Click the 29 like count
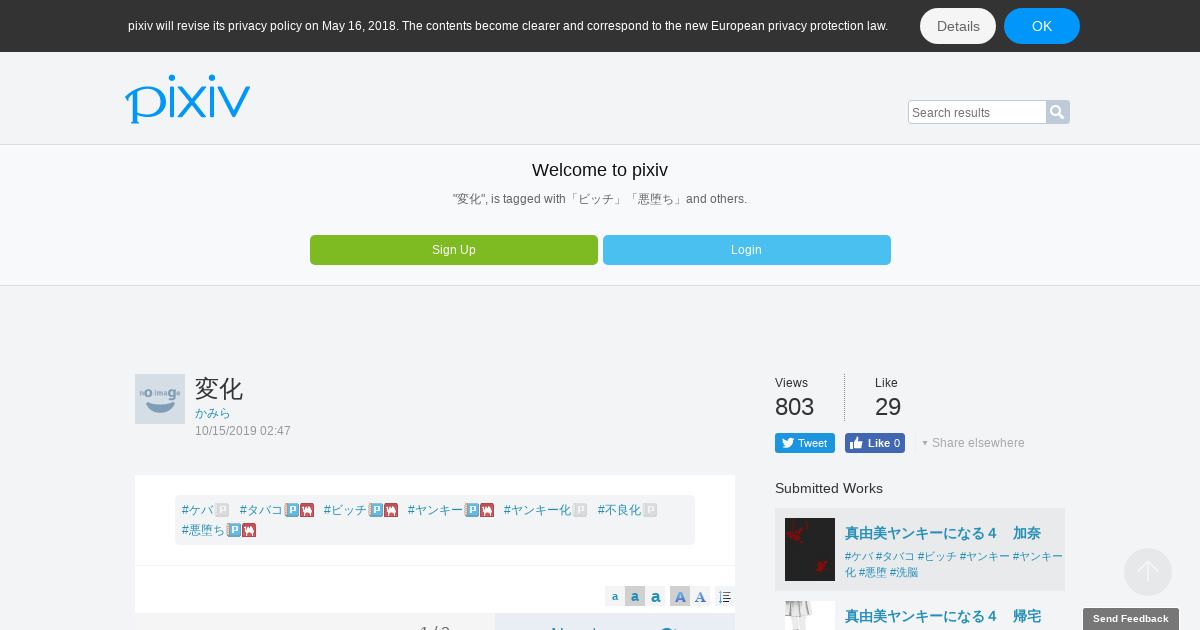The image size is (1200, 630). click(x=888, y=407)
